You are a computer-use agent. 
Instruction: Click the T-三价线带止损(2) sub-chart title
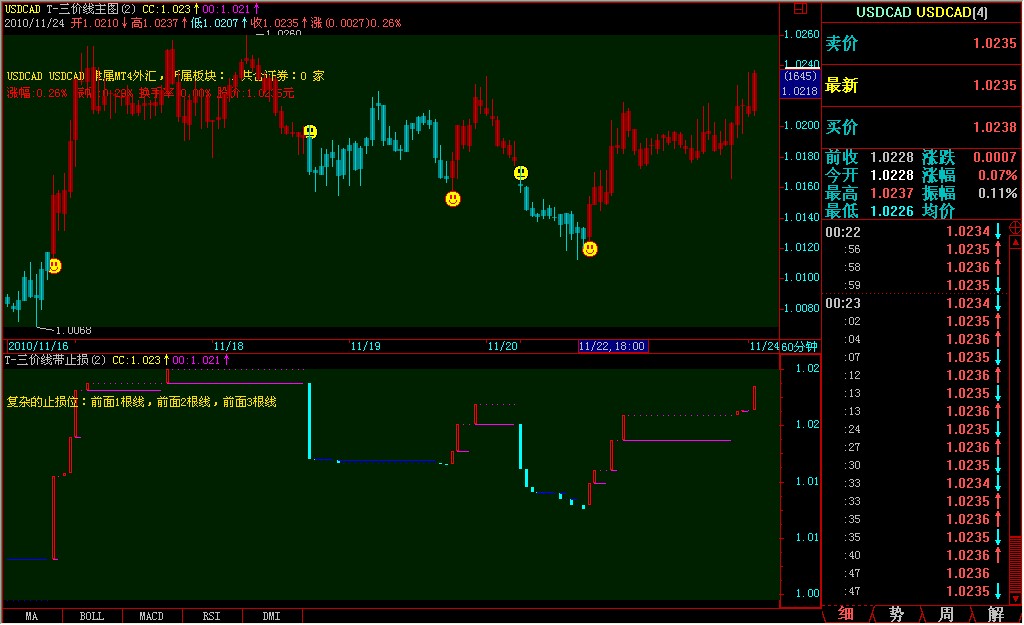55,361
